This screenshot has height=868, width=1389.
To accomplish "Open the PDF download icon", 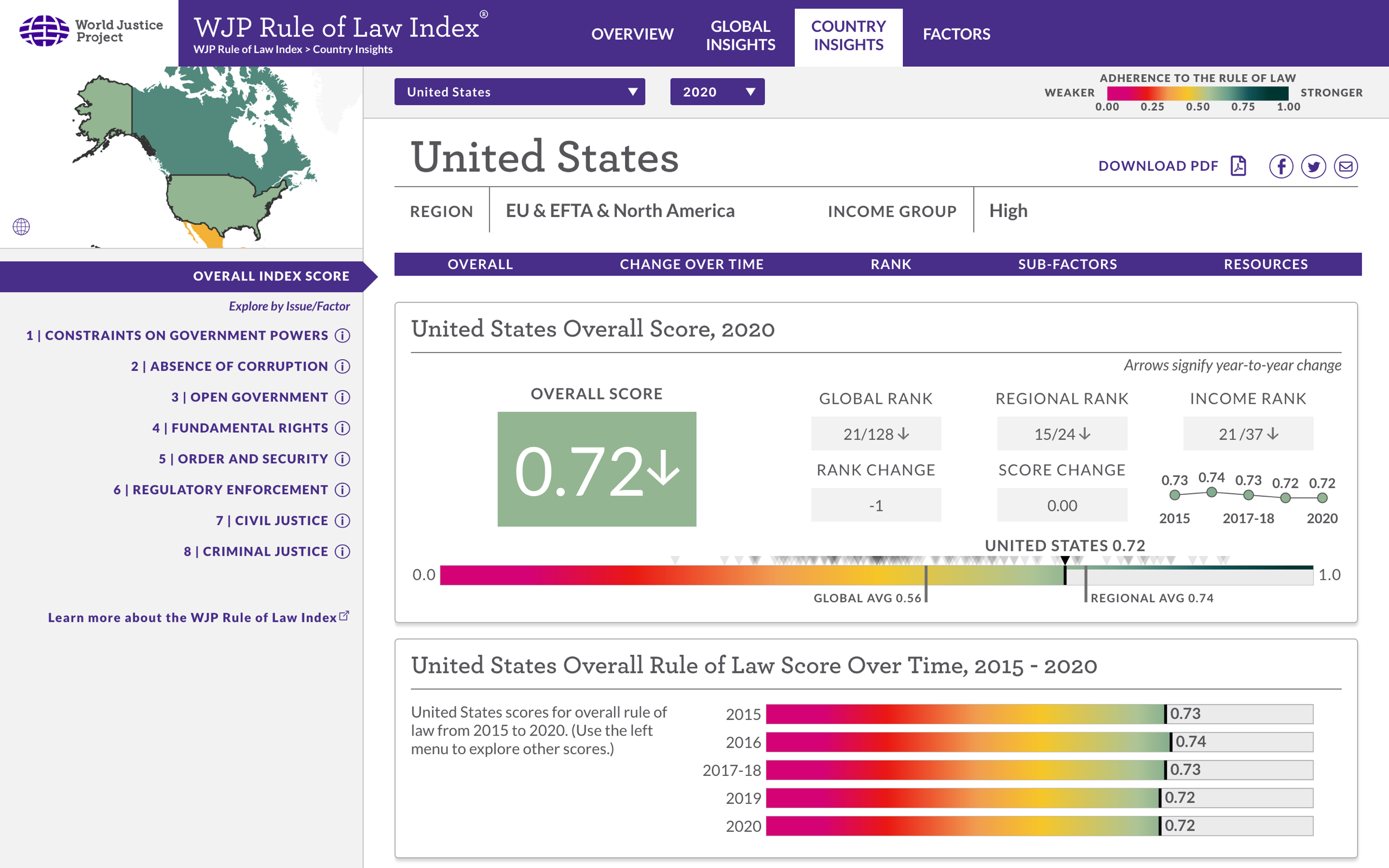I will pos(1238,166).
